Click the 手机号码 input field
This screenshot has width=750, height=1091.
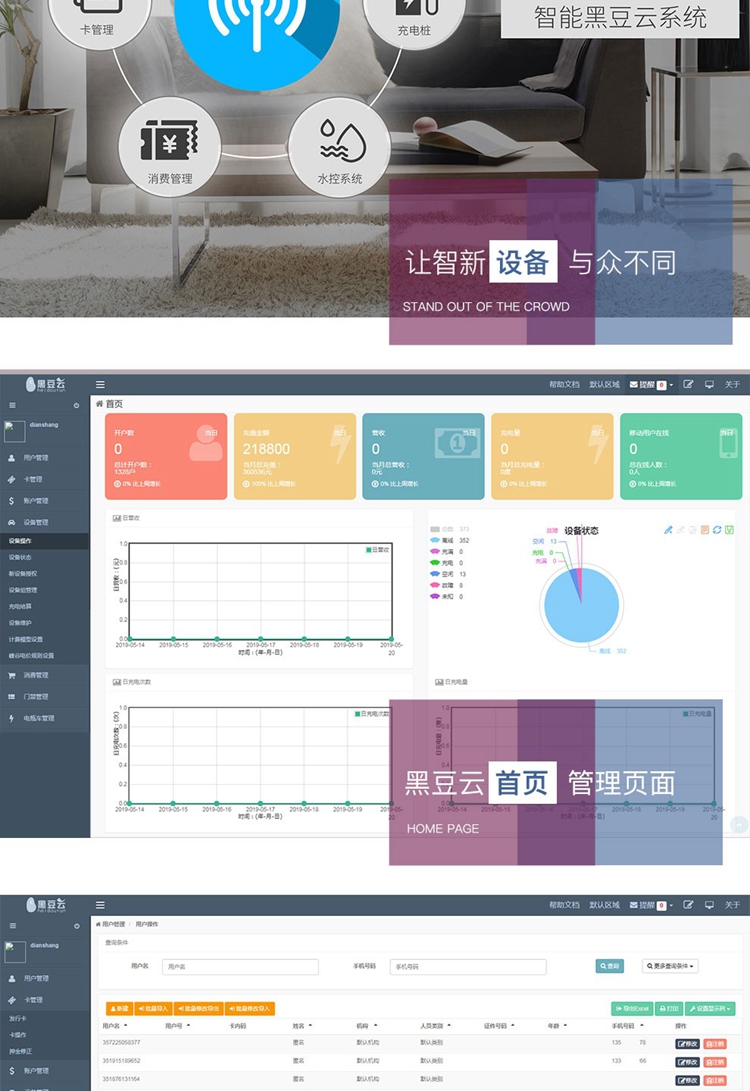pyautogui.click(x=468, y=967)
